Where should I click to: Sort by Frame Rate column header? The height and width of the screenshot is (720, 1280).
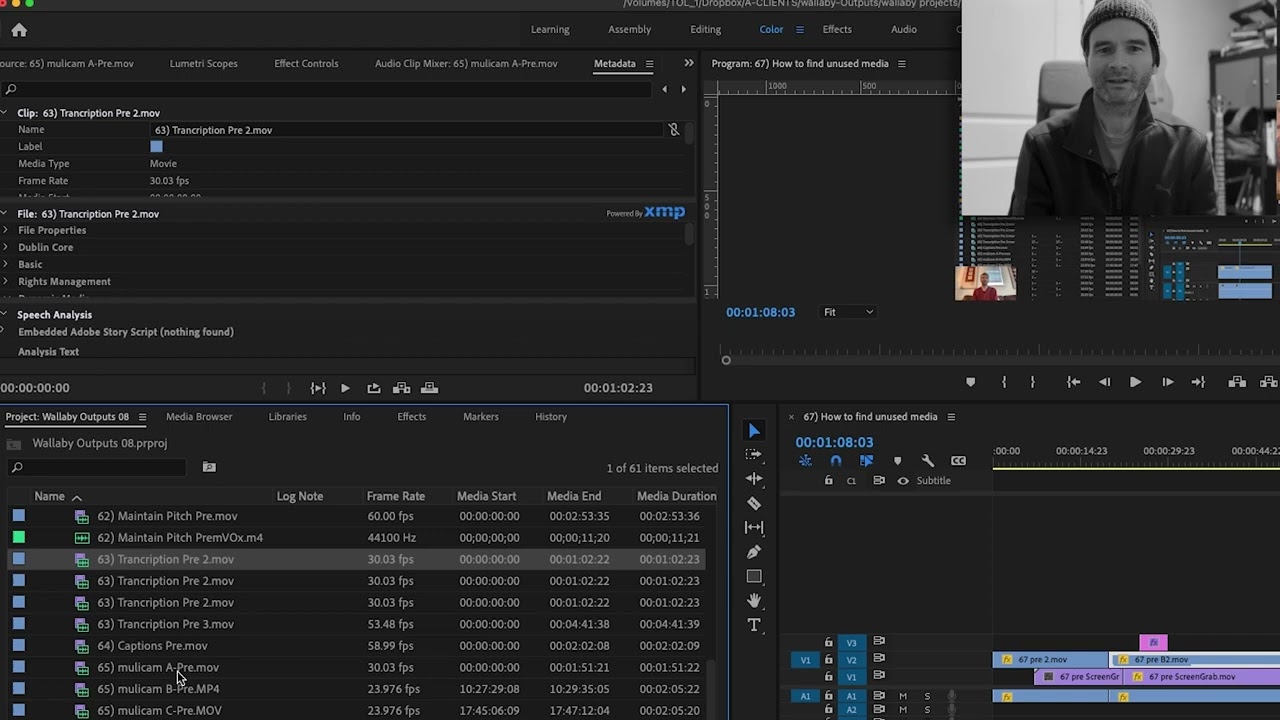click(x=396, y=496)
